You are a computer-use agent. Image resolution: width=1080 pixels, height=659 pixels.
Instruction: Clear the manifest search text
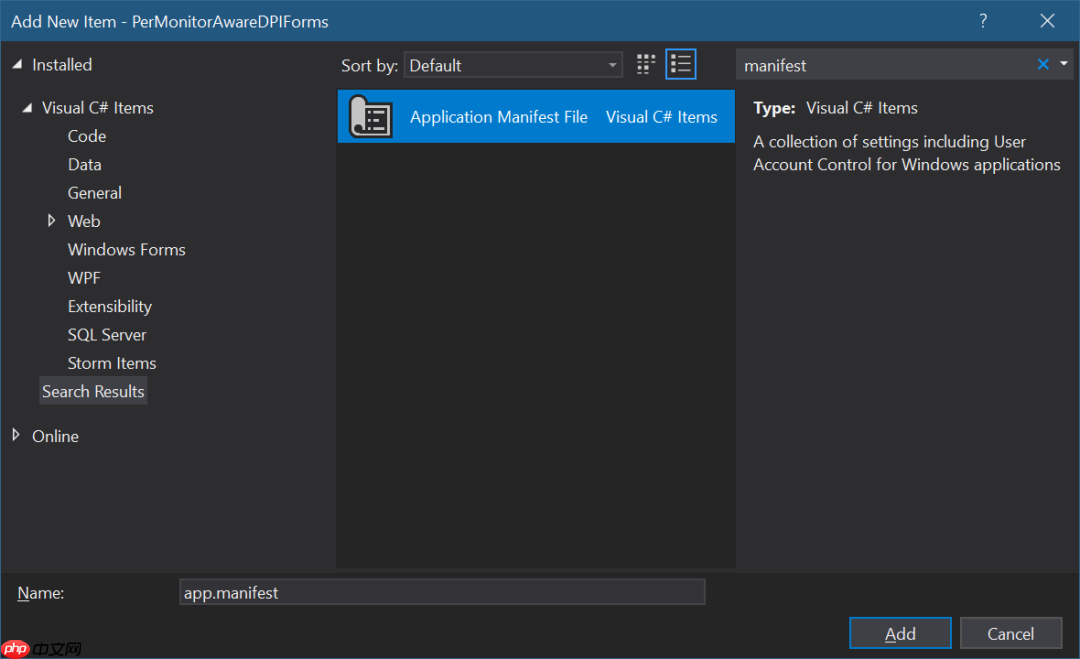(x=1043, y=65)
